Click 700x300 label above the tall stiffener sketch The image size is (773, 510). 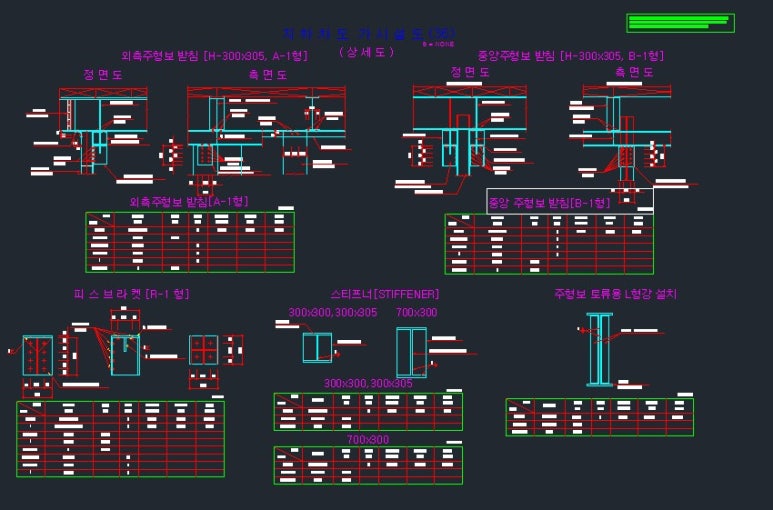tap(417, 312)
